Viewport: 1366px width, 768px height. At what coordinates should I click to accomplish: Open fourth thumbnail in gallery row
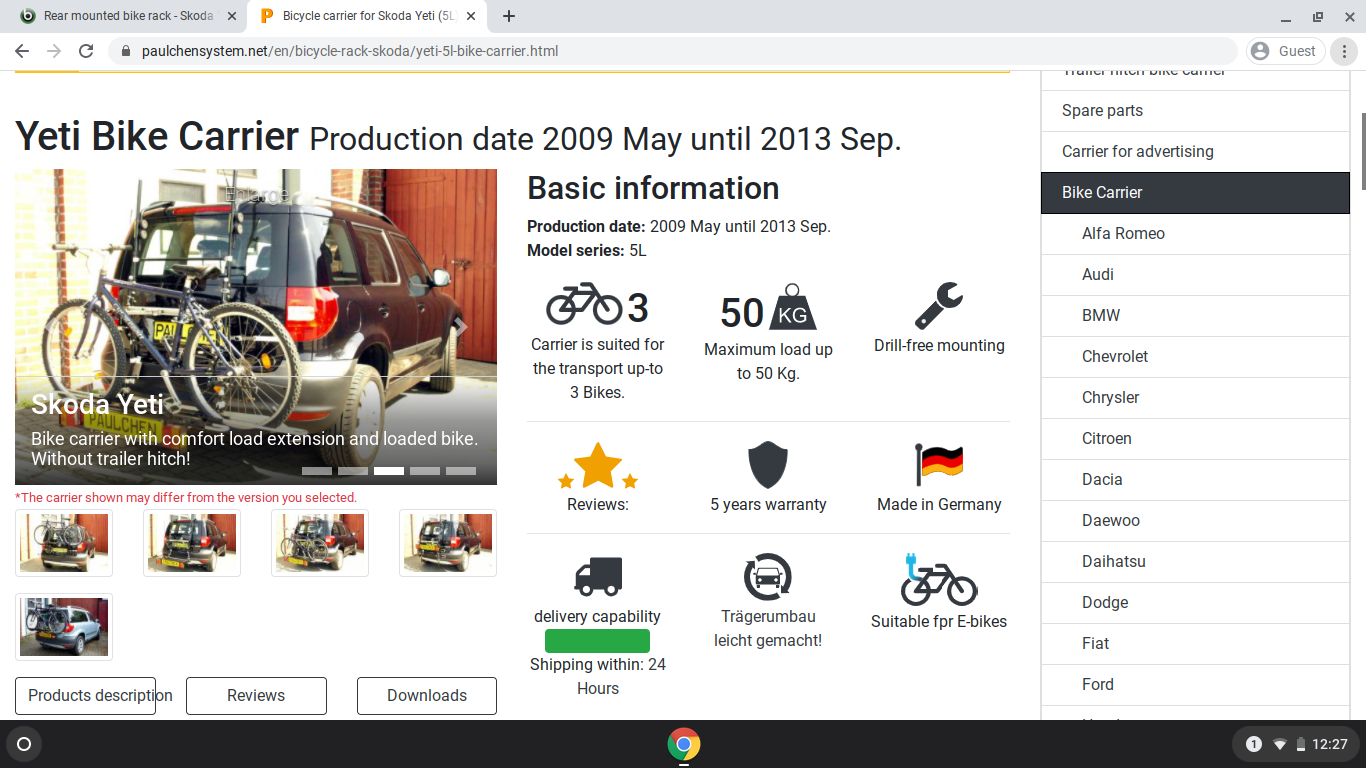[x=448, y=543]
